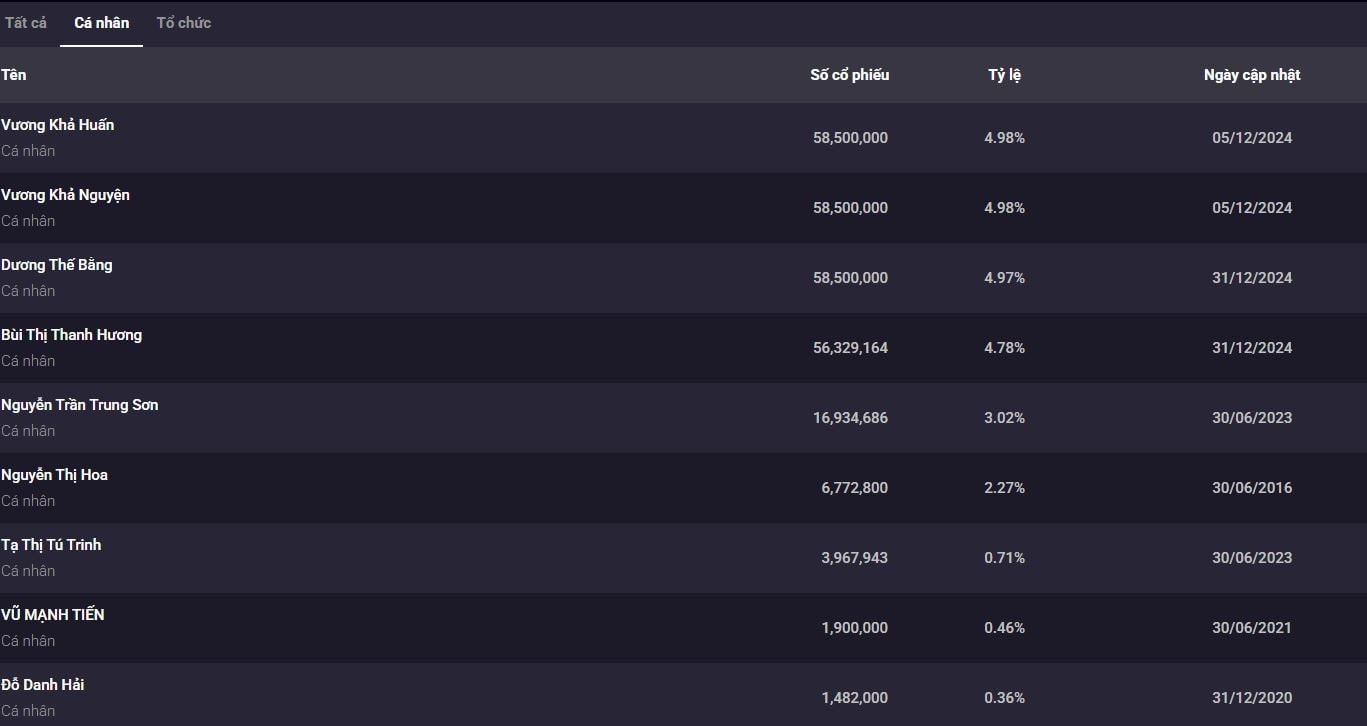Select Nguyễn Trần Trung Sơn entry
The width and height of the screenshot is (1367, 726).
80,405
